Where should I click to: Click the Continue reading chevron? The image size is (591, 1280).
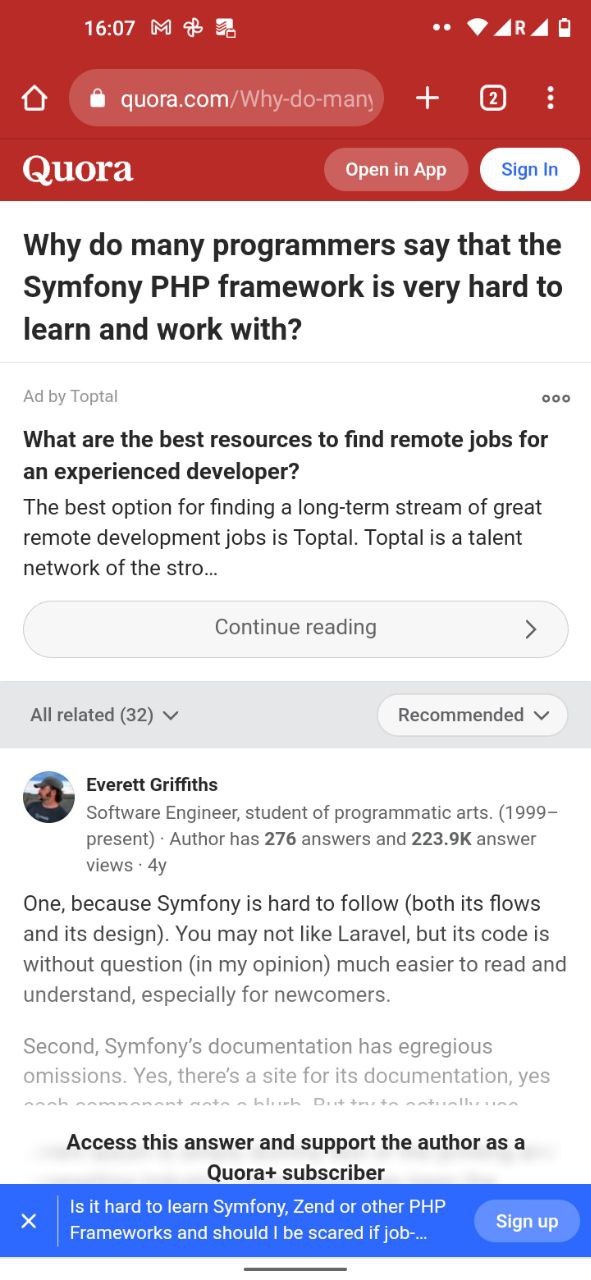click(531, 629)
